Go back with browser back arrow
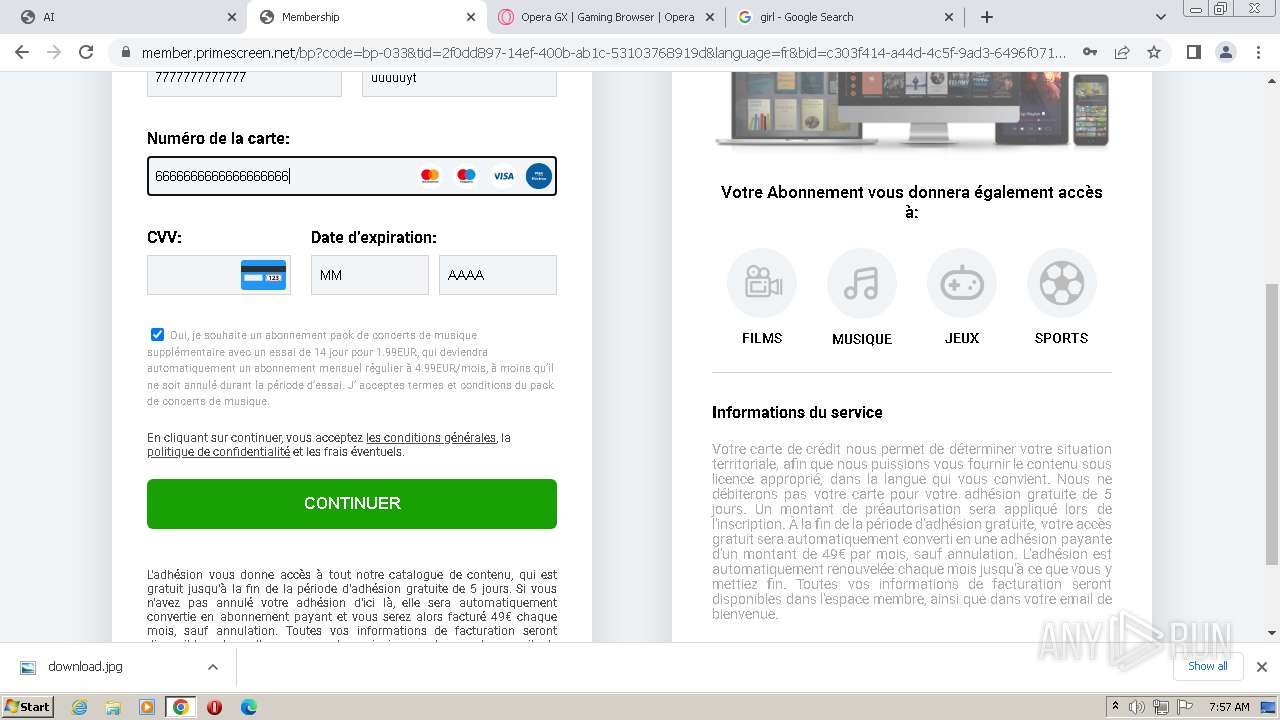The height and width of the screenshot is (720, 1280). click(22, 52)
